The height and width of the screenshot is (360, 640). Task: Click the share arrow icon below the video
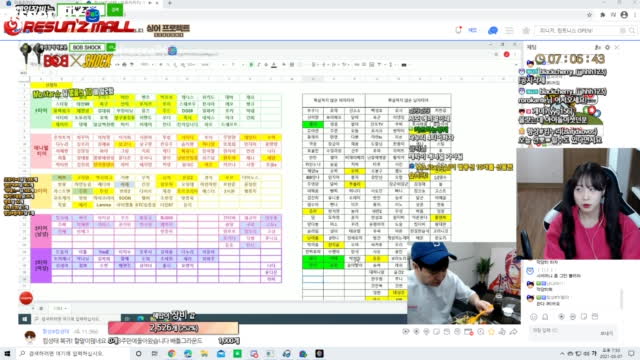(513, 332)
